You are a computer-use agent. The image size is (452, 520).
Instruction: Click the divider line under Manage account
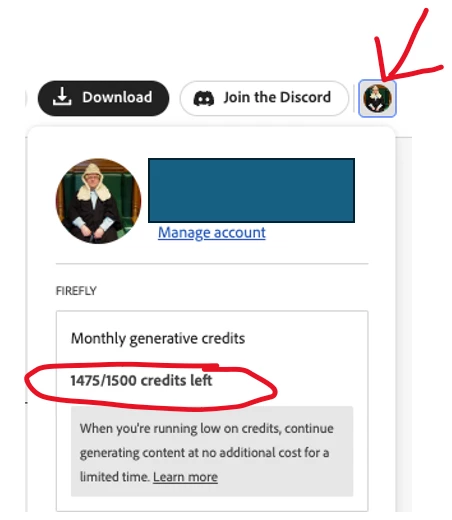click(212, 264)
